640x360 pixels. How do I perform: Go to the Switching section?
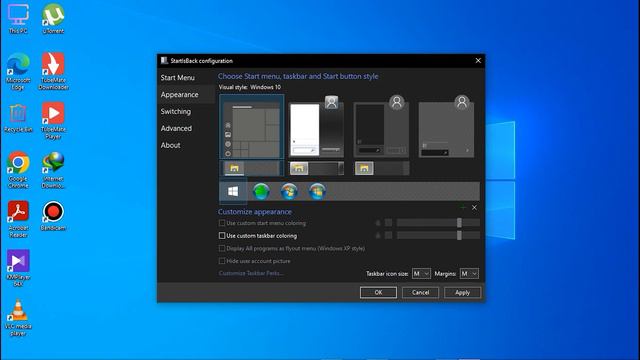click(x=176, y=111)
